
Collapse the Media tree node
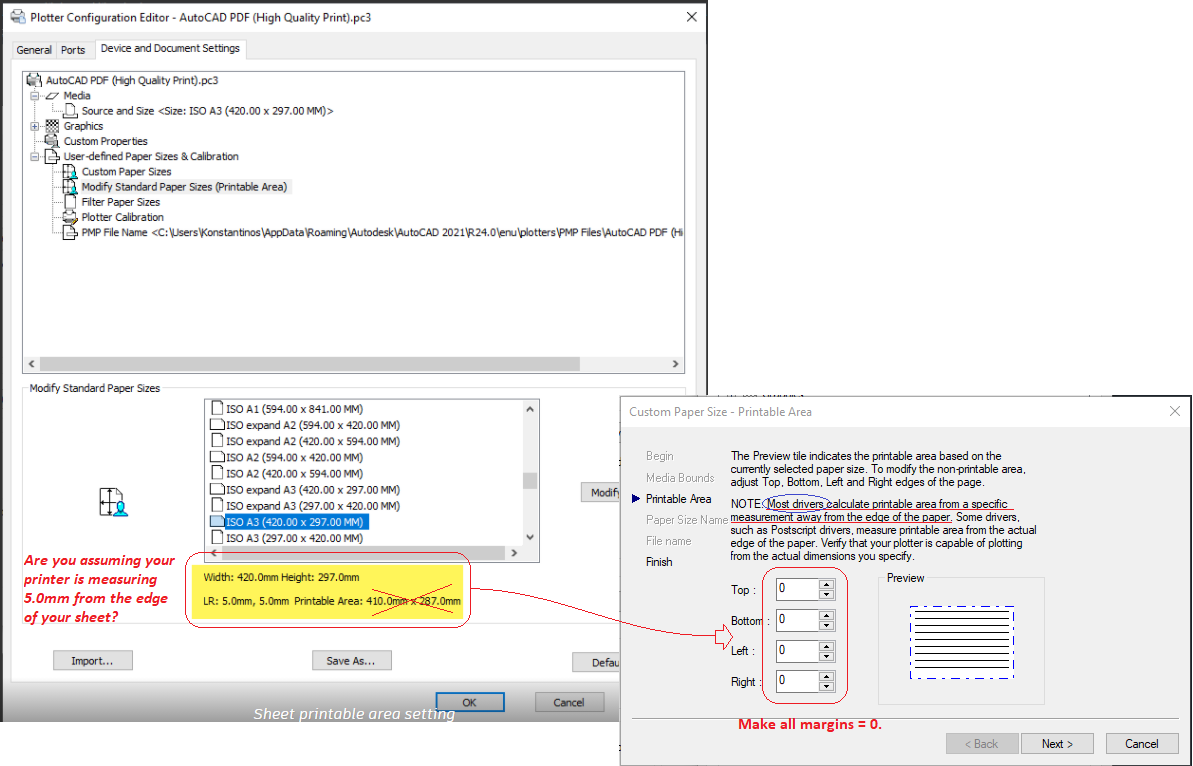34,95
